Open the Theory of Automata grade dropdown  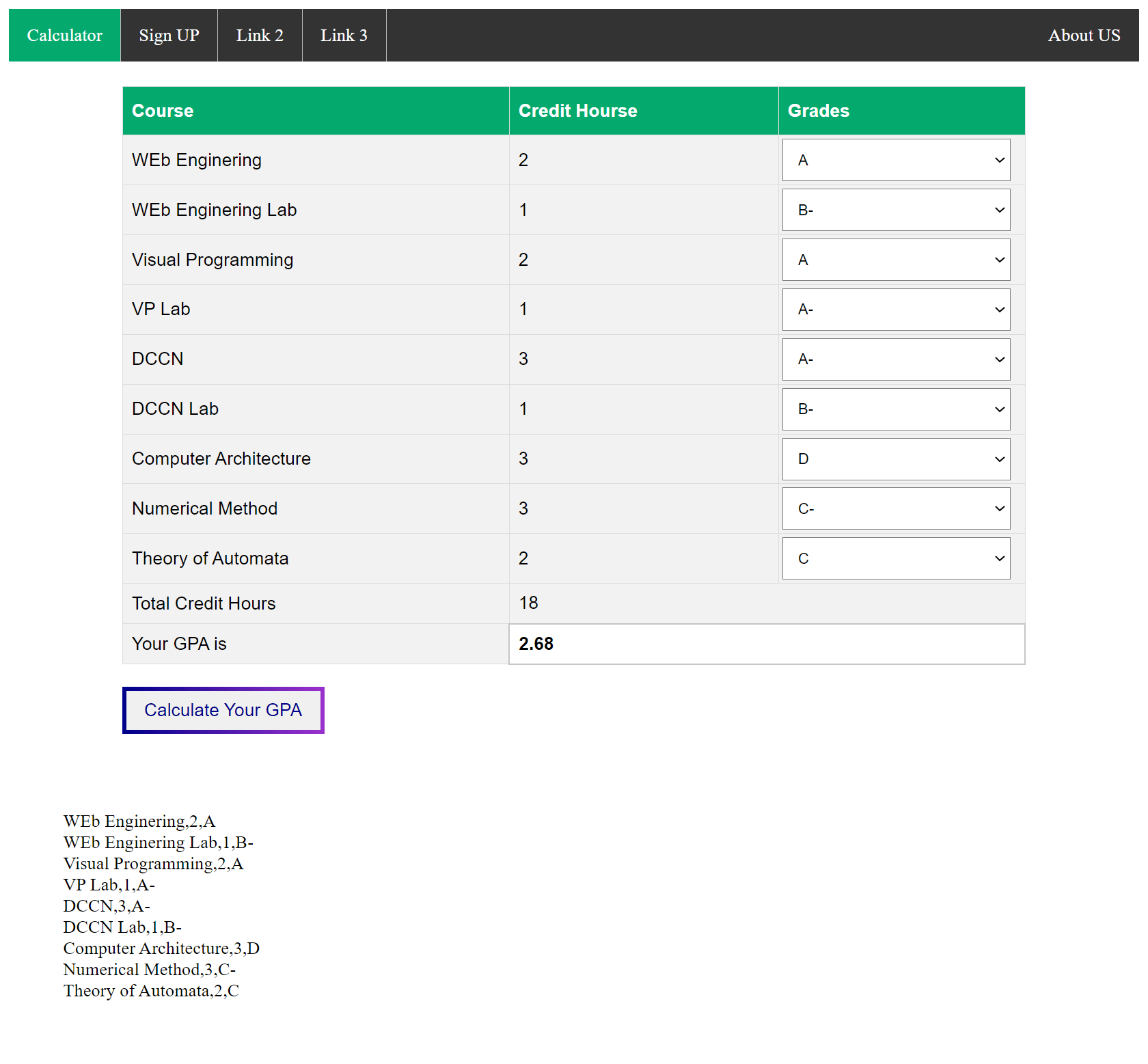click(x=895, y=558)
